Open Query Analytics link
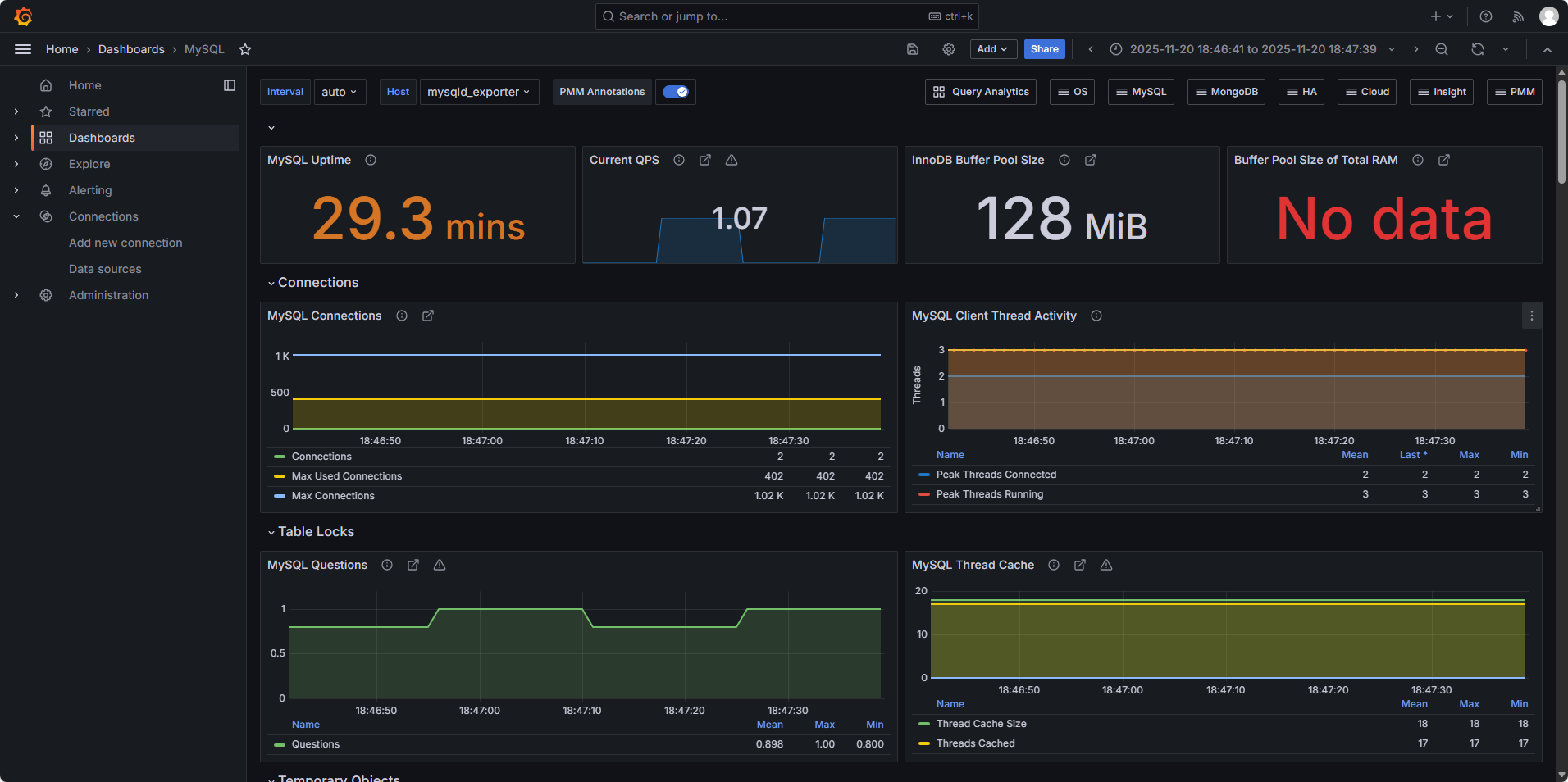Screen dimensions: 1568x782 pyautogui.click(x=981, y=92)
